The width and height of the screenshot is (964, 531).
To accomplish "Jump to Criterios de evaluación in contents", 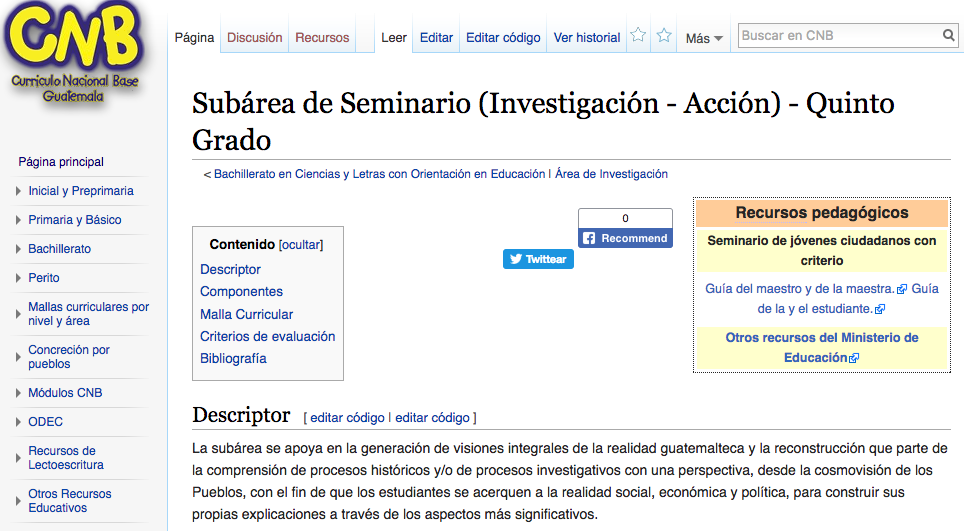I will coord(267,336).
